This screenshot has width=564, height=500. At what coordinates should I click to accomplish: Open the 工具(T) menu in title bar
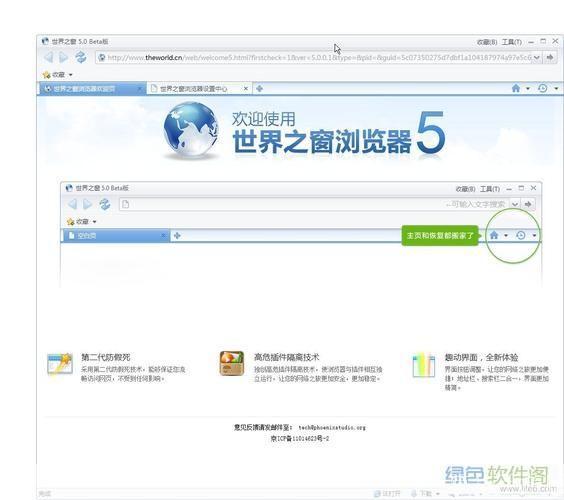point(511,42)
